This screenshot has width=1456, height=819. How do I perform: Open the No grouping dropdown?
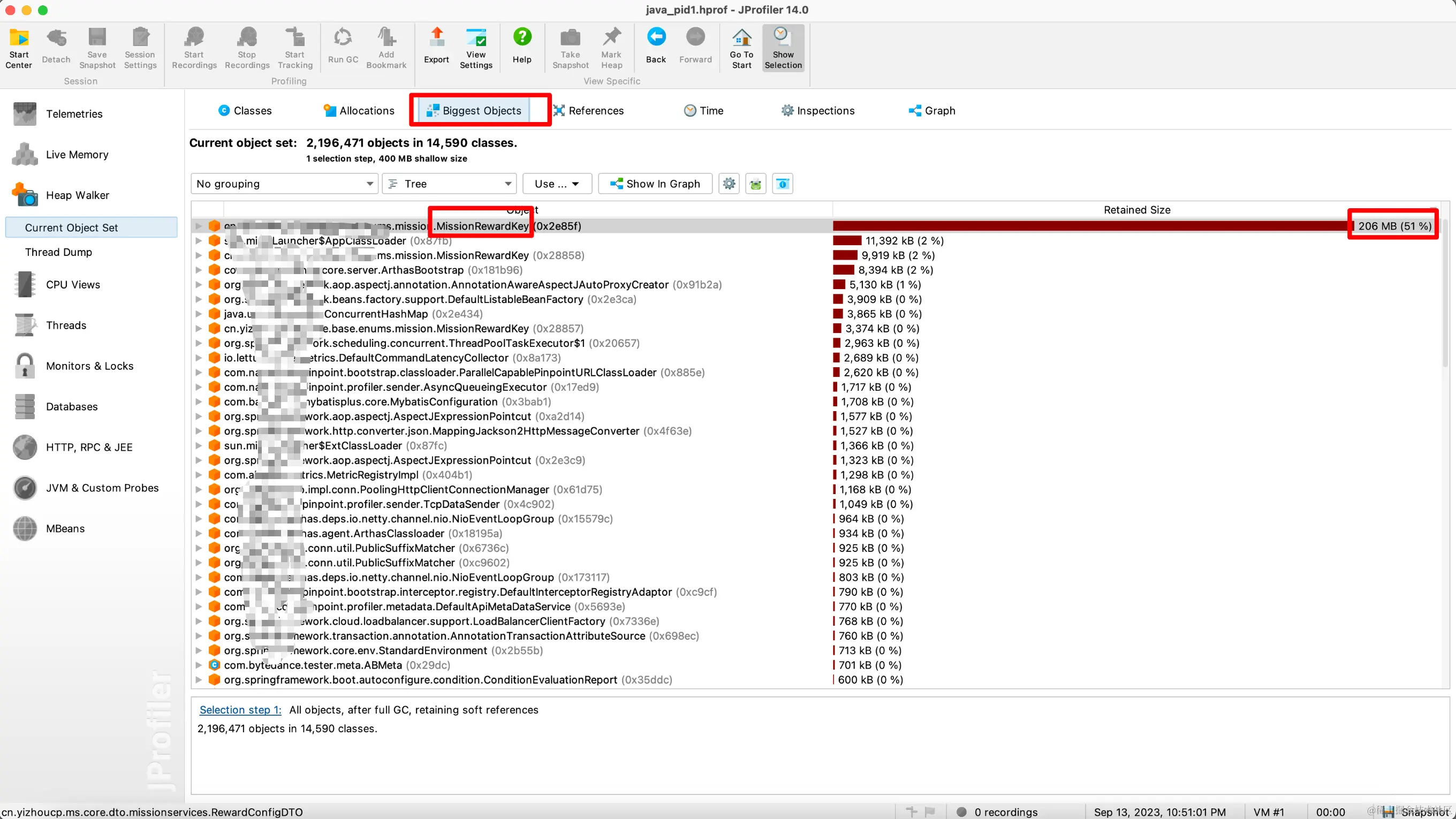tap(284, 184)
